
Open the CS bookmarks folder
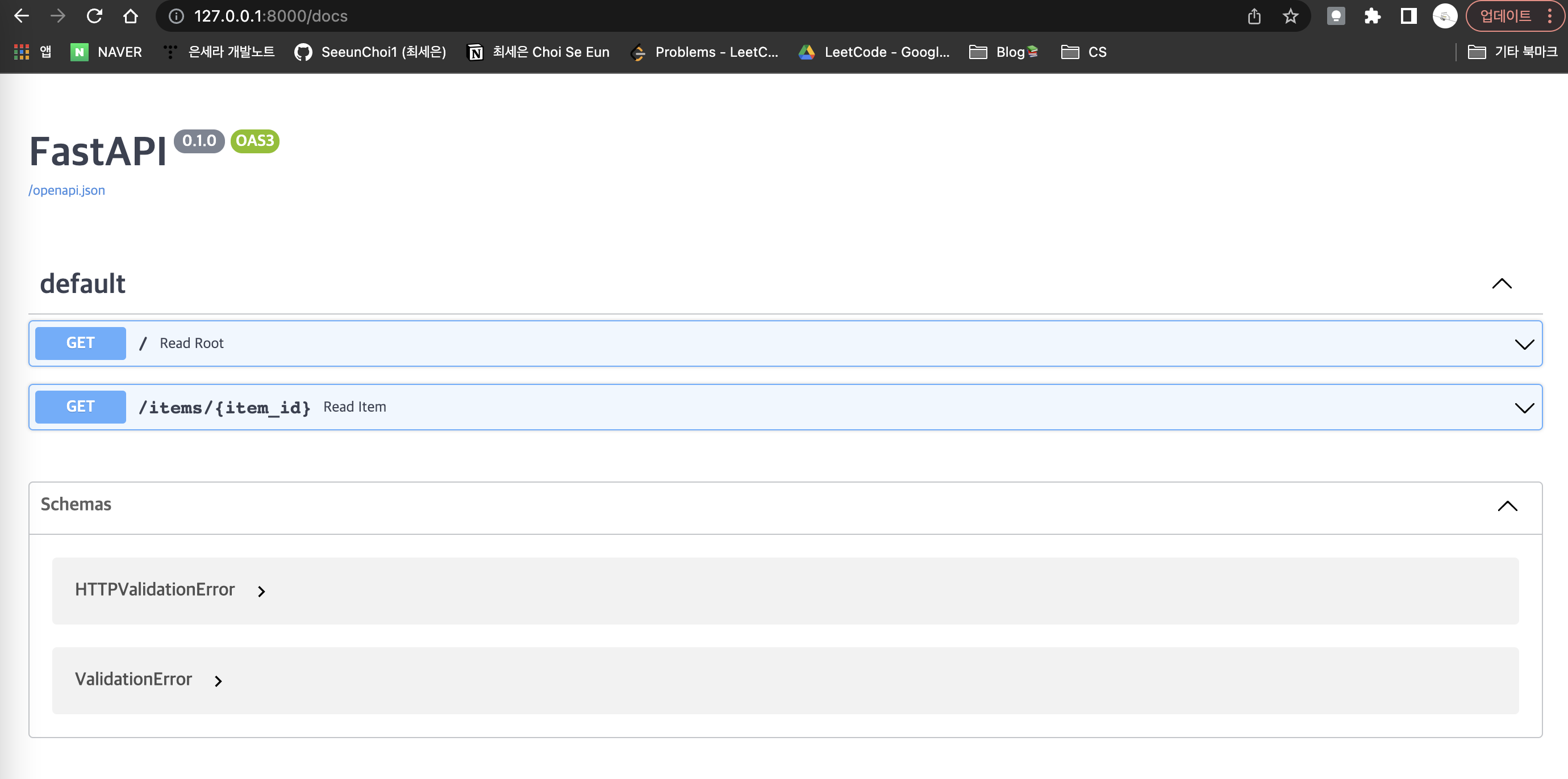point(1083,52)
